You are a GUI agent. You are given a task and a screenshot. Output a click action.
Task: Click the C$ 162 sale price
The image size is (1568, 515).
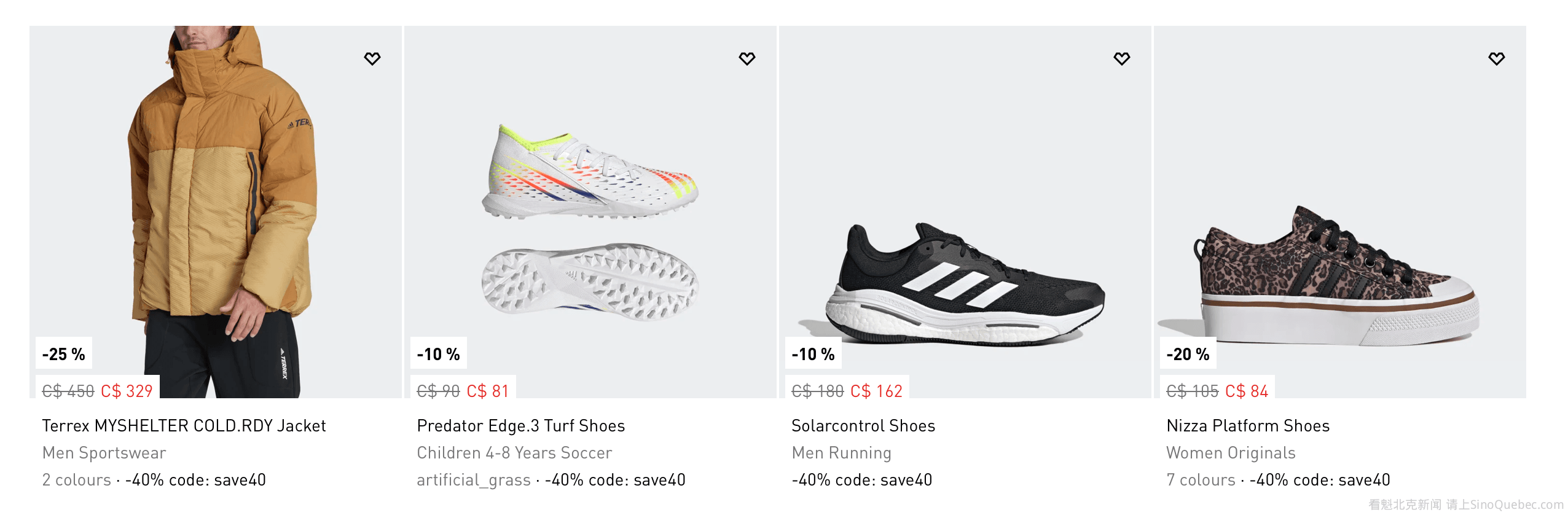(x=876, y=391)
